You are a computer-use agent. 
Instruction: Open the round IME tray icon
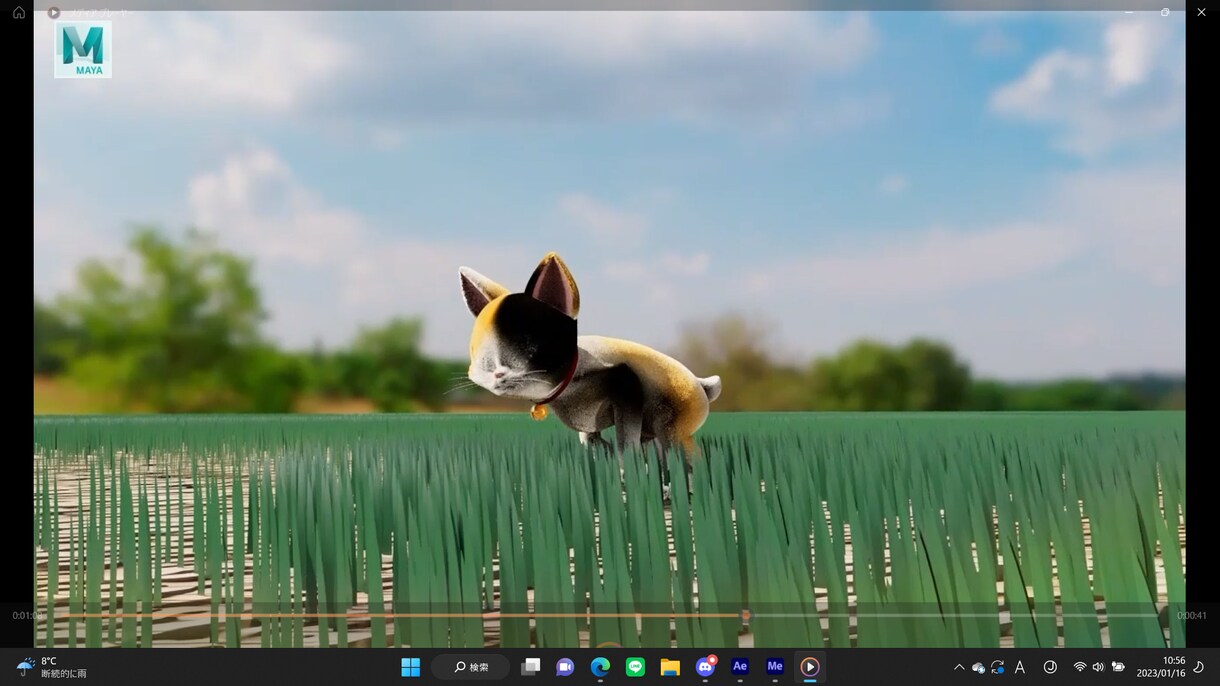1050,667
